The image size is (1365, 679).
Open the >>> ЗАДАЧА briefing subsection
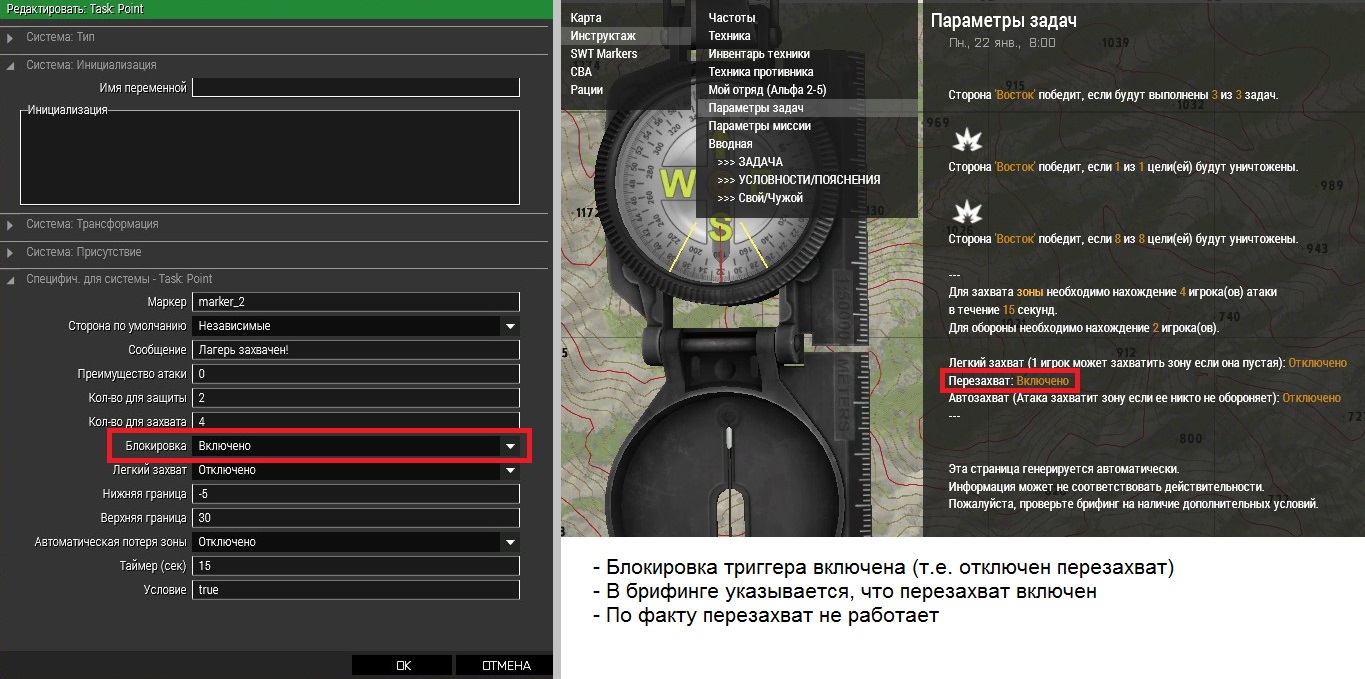click(x=750, y=162)
